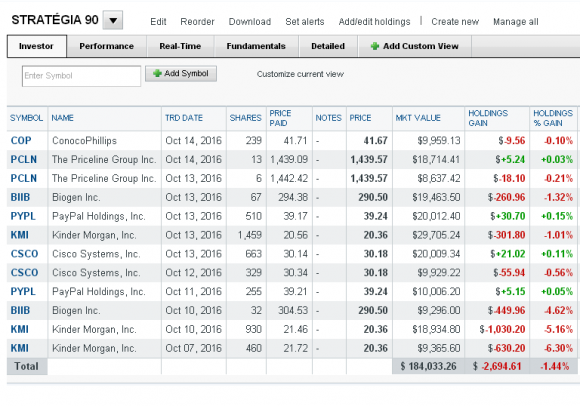The width and height of the screenshot is (580, 406).
Task: Switch to the Investor tab
Action: tap(37, 46)
